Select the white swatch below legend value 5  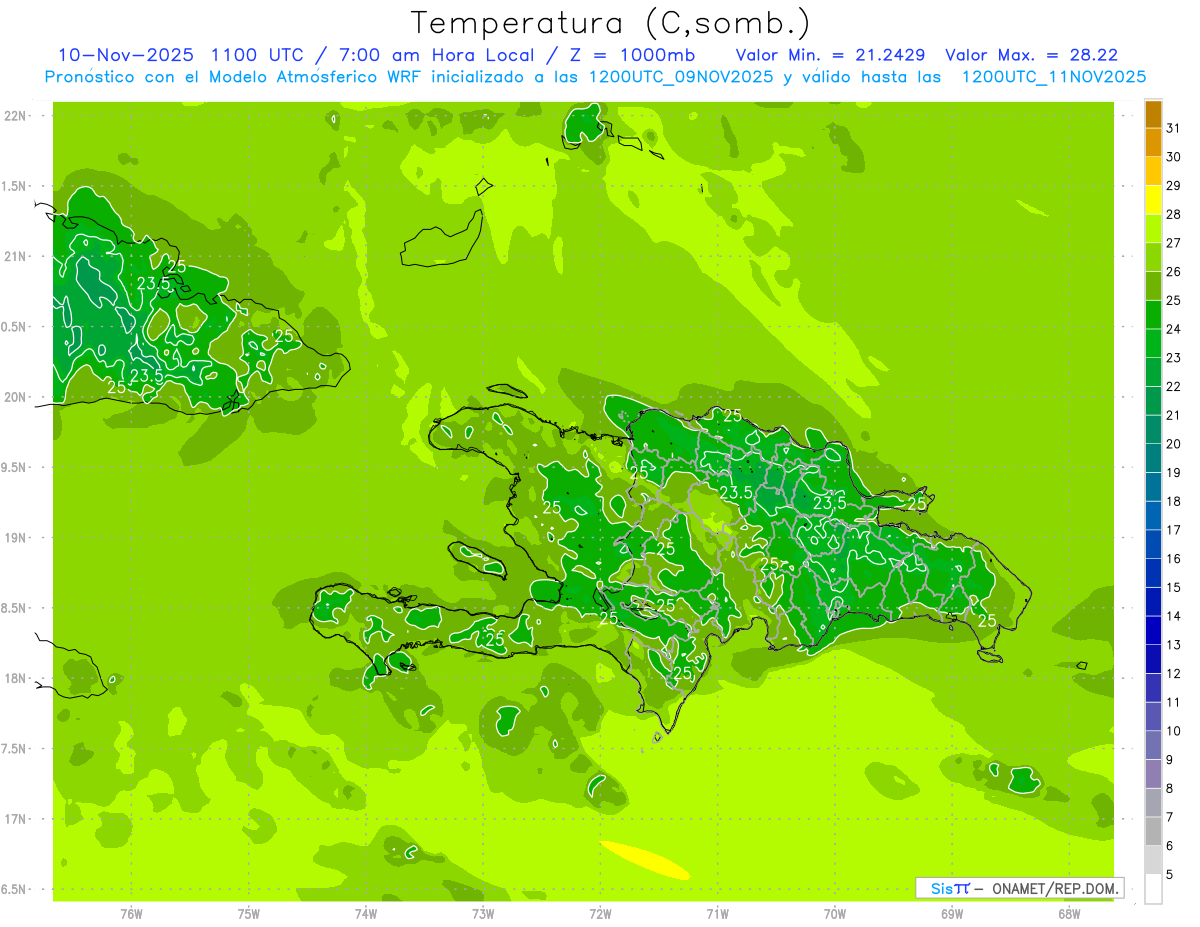(1153, 889)
